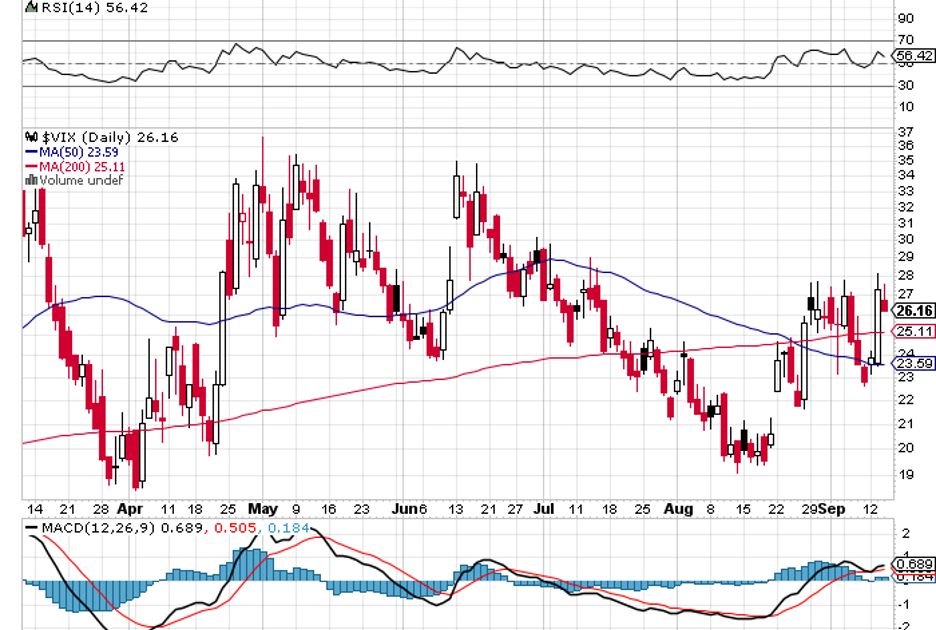The height and width of the screenshot is (630, 936).
Task: Click the candlestick icon before $VIX (Daily)
Action: coord(31,137)
